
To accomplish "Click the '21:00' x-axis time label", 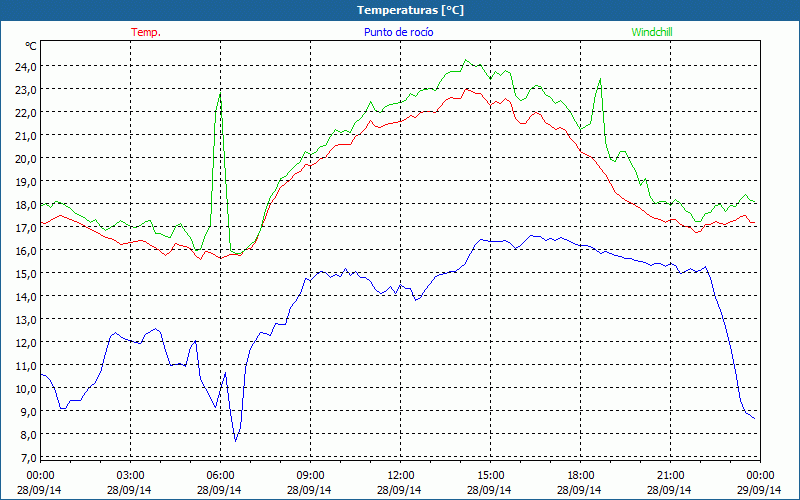I will [x=670, y=476].
